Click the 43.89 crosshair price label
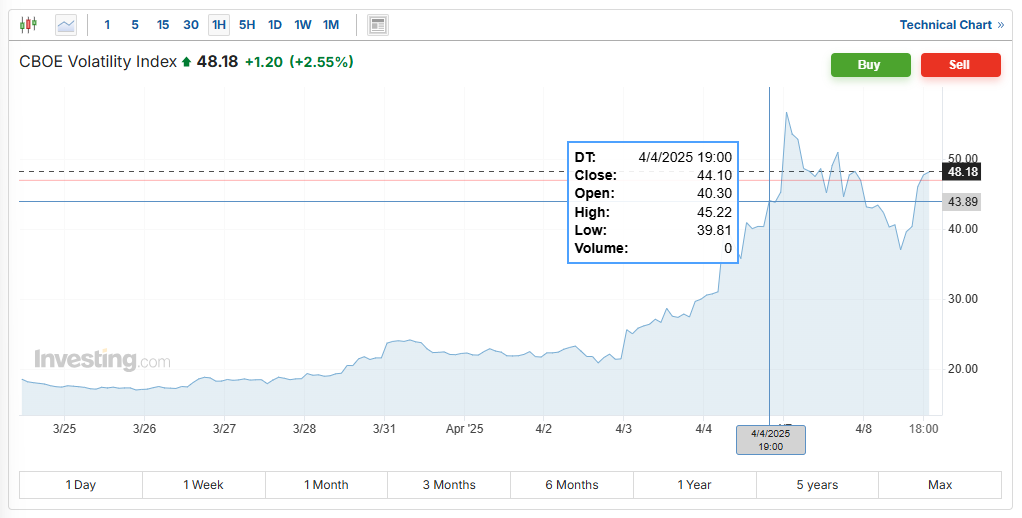Screen dimensions: 1022x518 click(x=962, y=202)
